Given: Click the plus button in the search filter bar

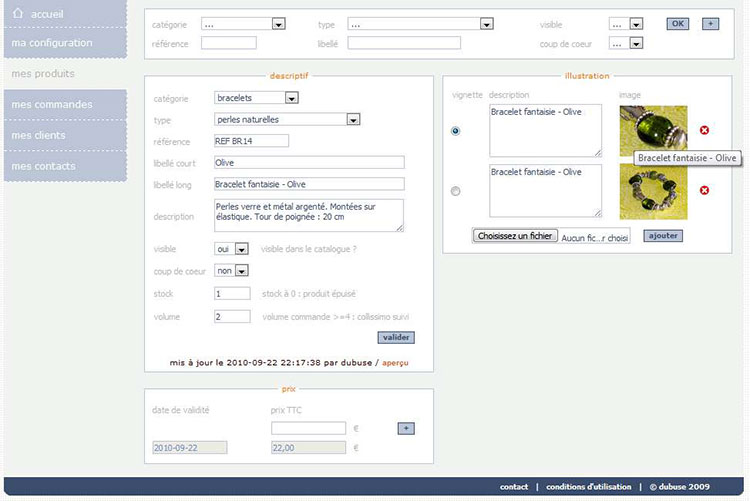Looking at the screenshot, I should click(x=710, y=23).
